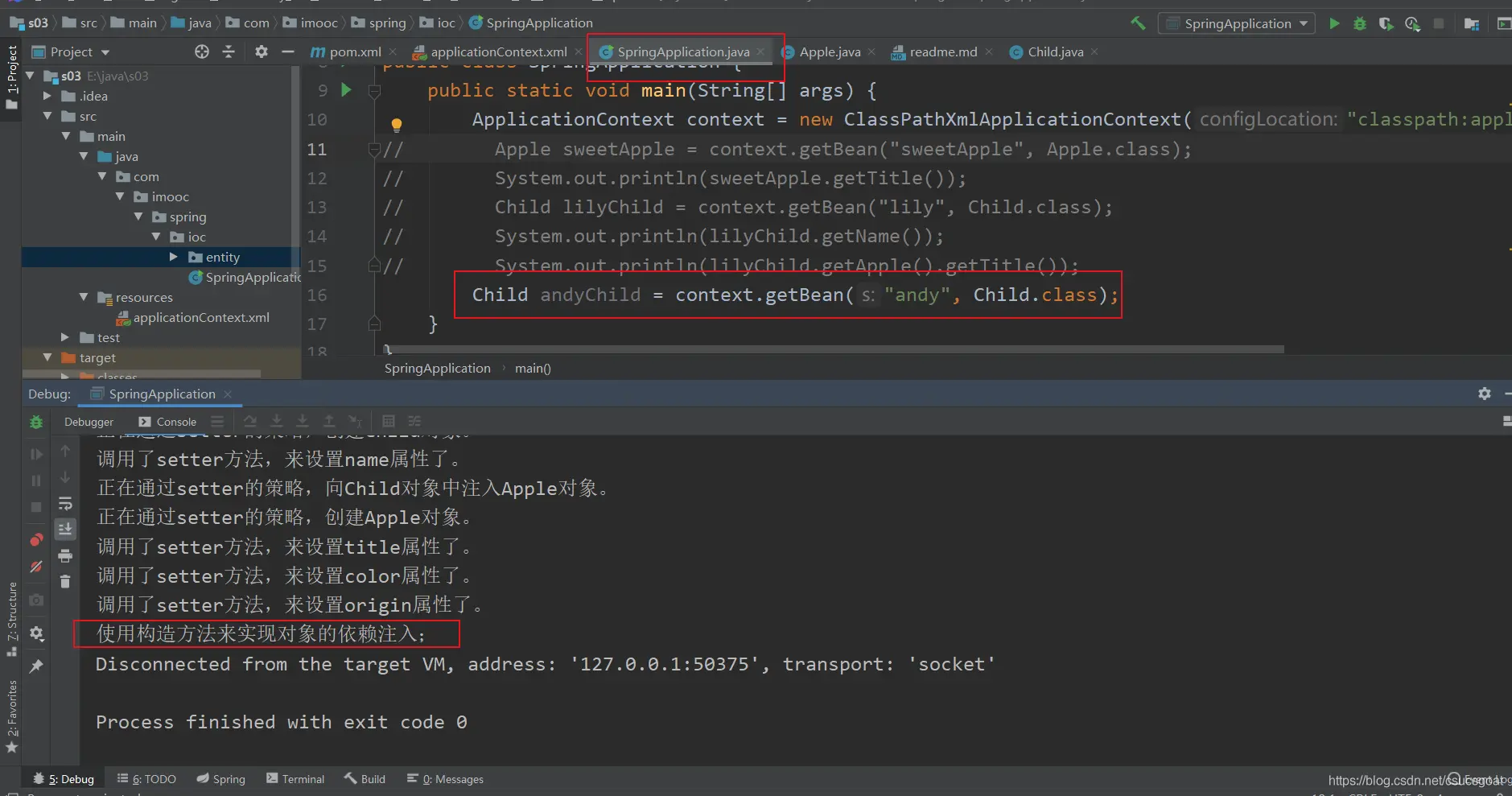Collapse the resources folder node
Screen dimensions: 1512x796
84,297
